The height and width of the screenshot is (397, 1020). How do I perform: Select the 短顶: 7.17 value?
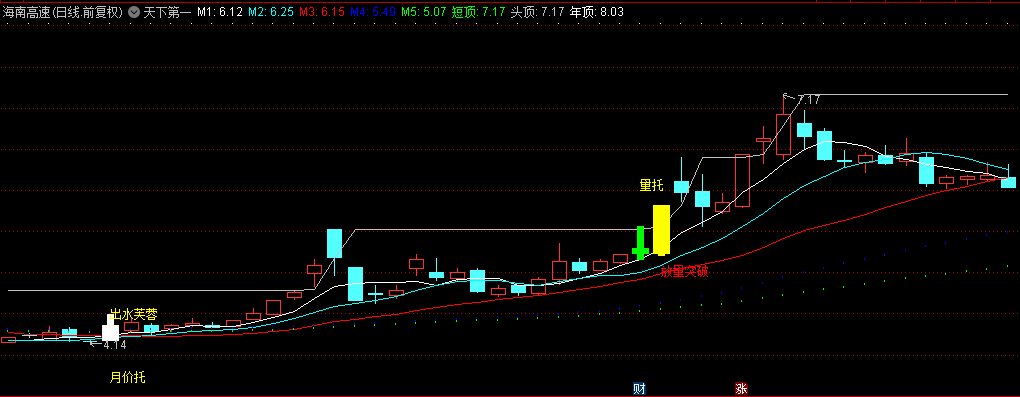[x=478, y=12]
